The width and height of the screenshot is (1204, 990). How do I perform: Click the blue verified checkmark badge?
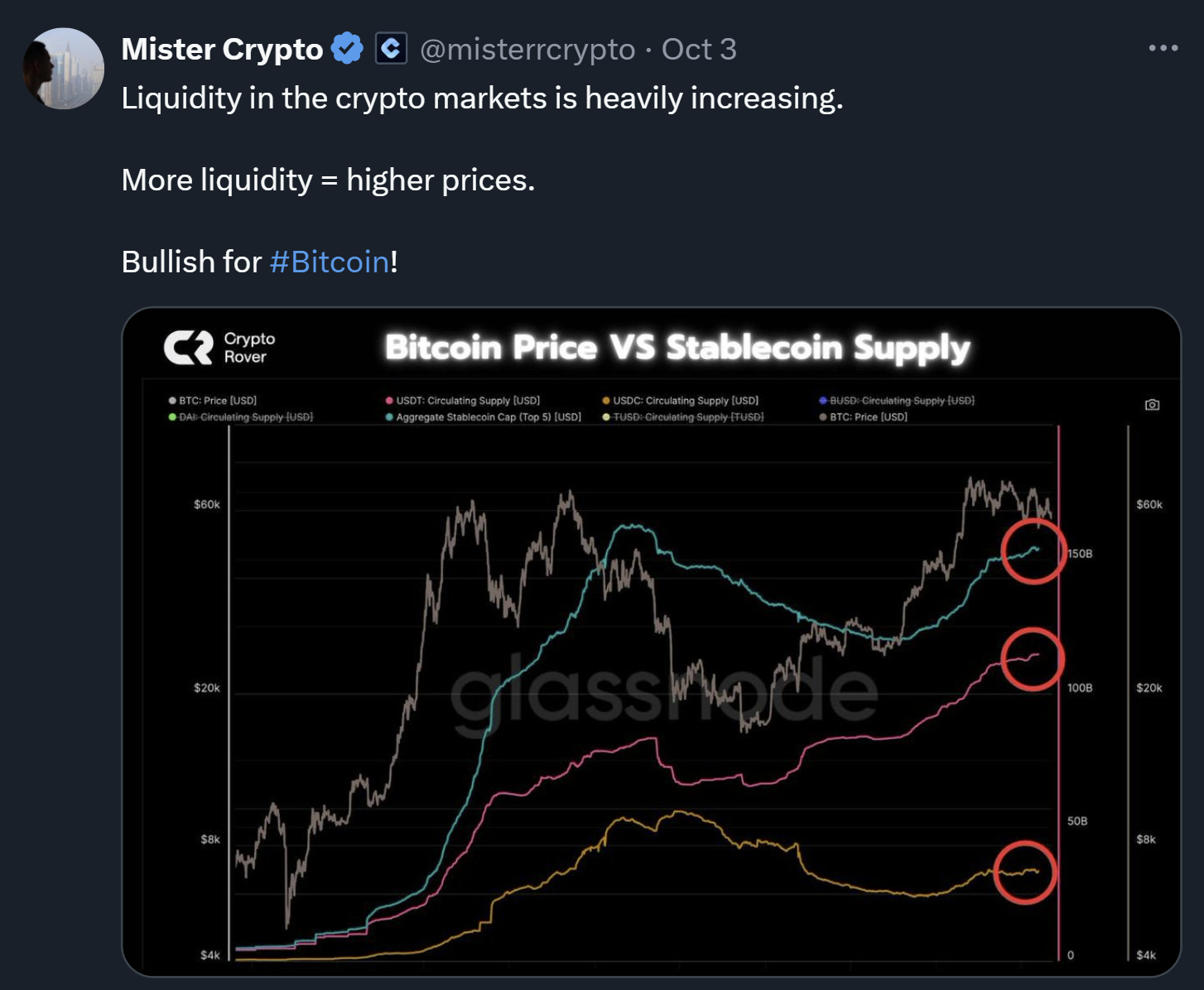pyautogui.click(x=347, y=49)
